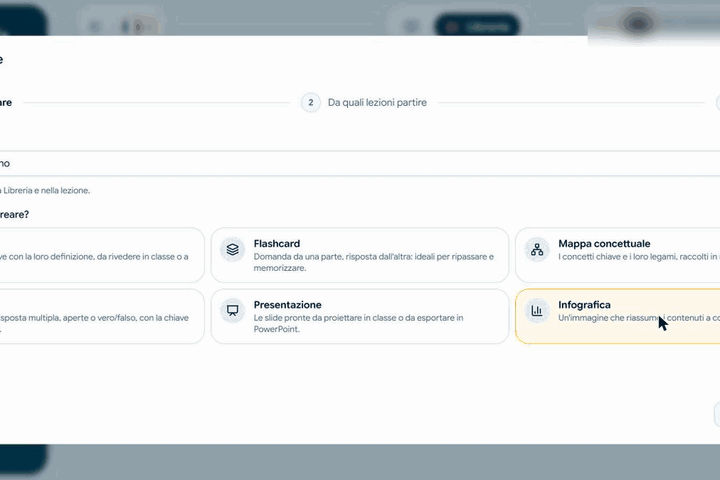Click the blurred profile avatar in top bar

(x=637, y=23)
